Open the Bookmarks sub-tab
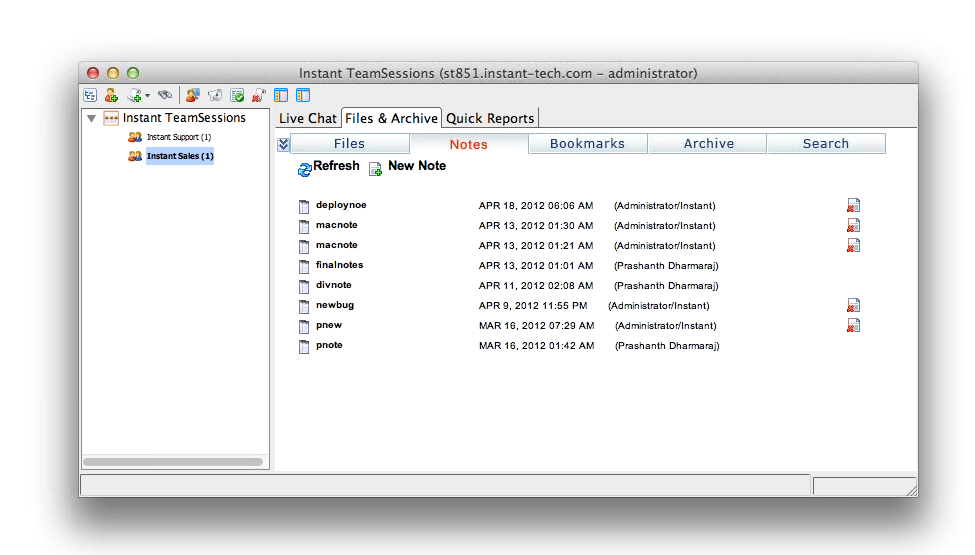Screen dimensions: 975x555 coord(588,144)
